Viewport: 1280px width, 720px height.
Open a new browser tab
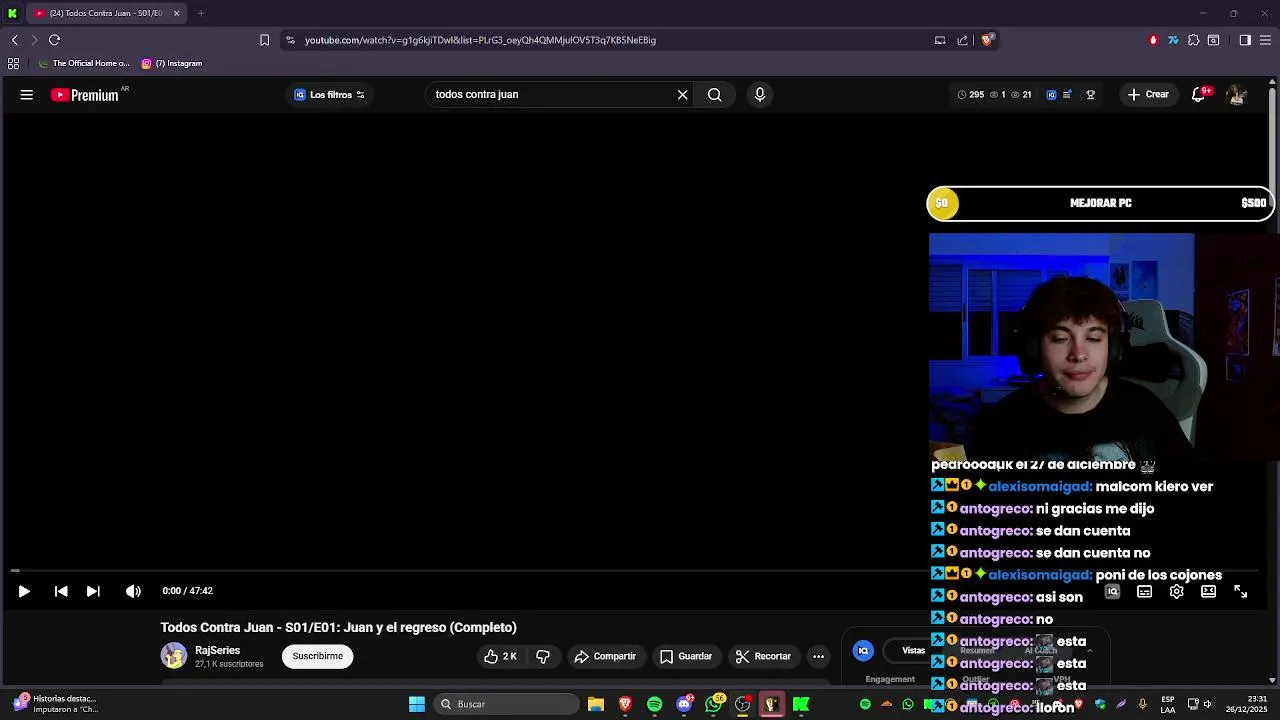(201, 13)
